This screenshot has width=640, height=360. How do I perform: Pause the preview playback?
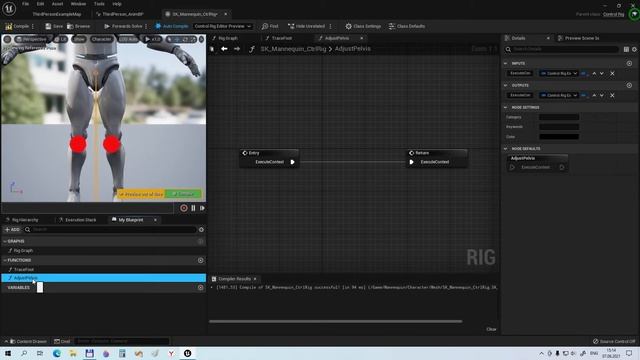193,208
